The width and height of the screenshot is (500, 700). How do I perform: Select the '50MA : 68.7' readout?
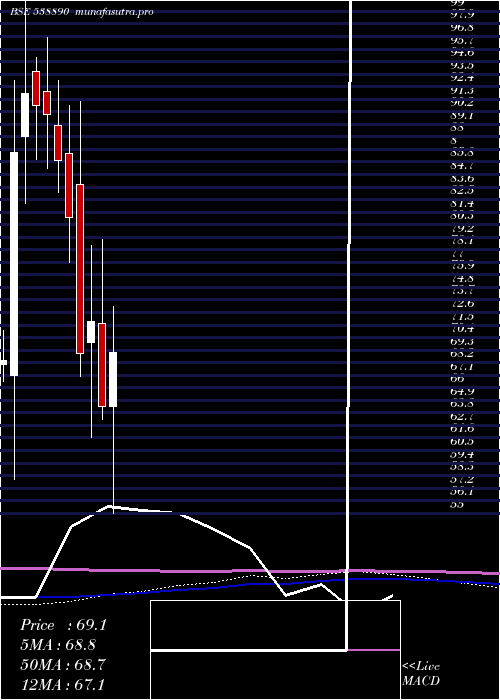coord(63,665)
